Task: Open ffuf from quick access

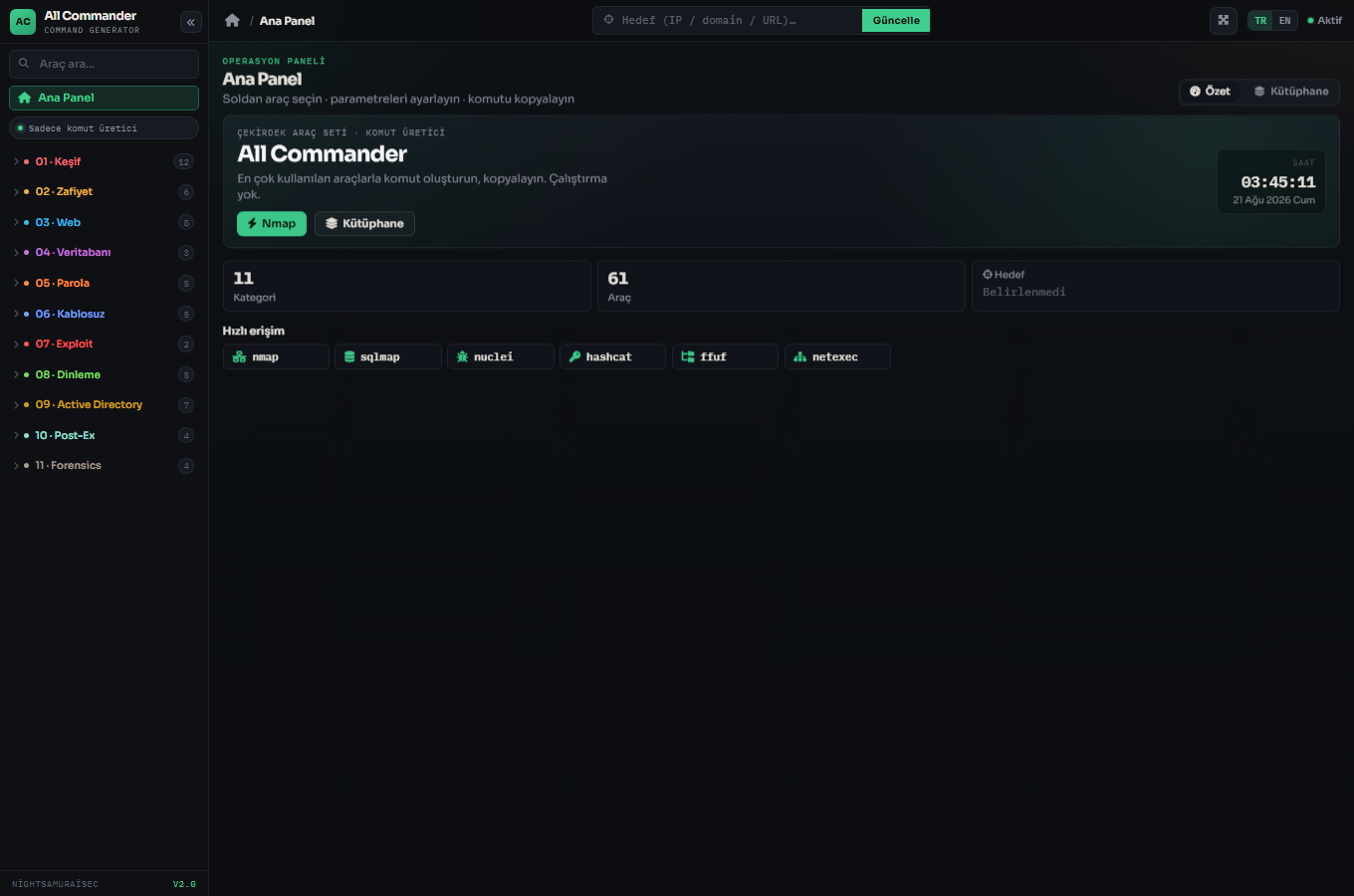Action: tap(725, 356)
